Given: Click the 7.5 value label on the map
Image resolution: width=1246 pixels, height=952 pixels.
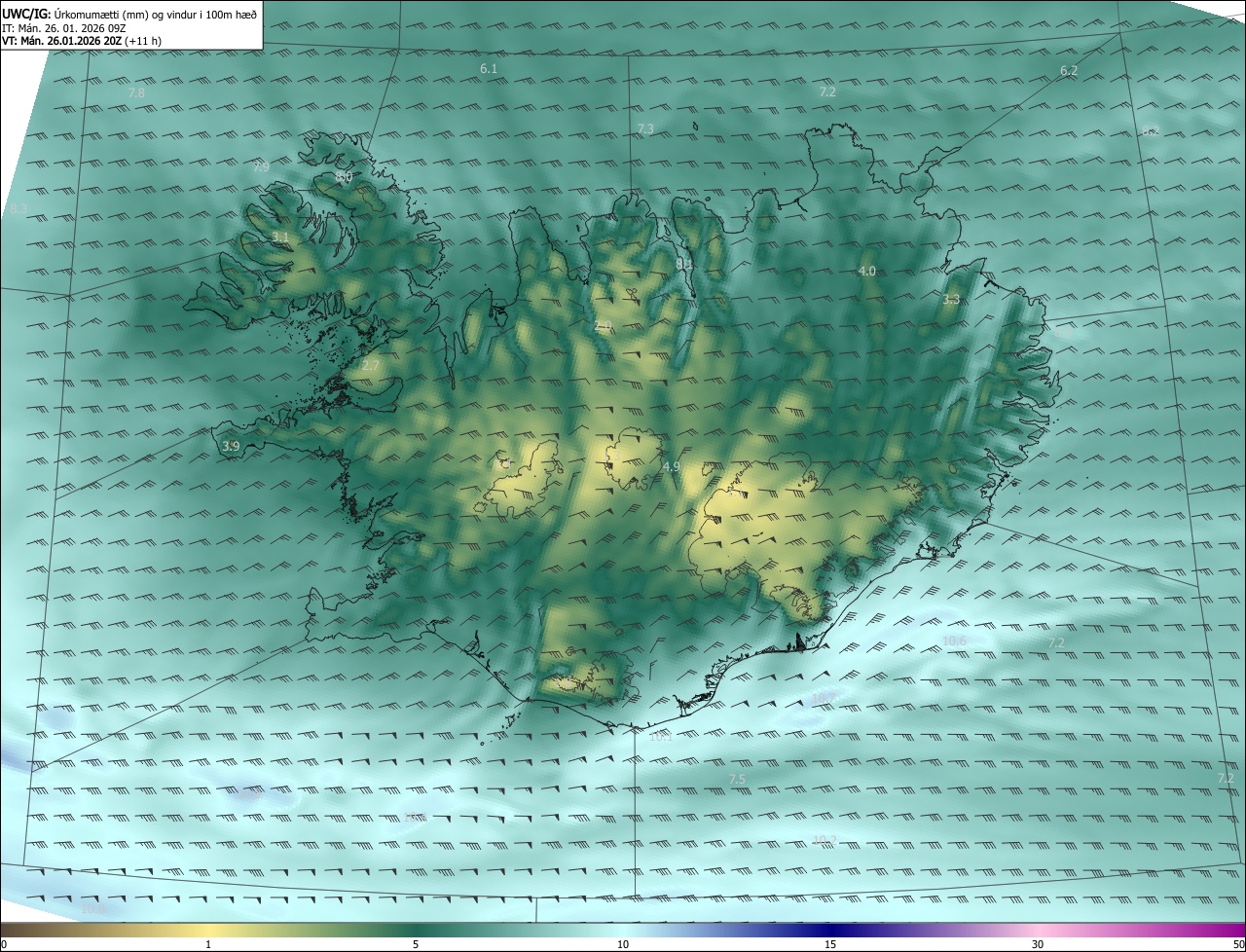Looking at the screenshot, I should tap(737, 780).
